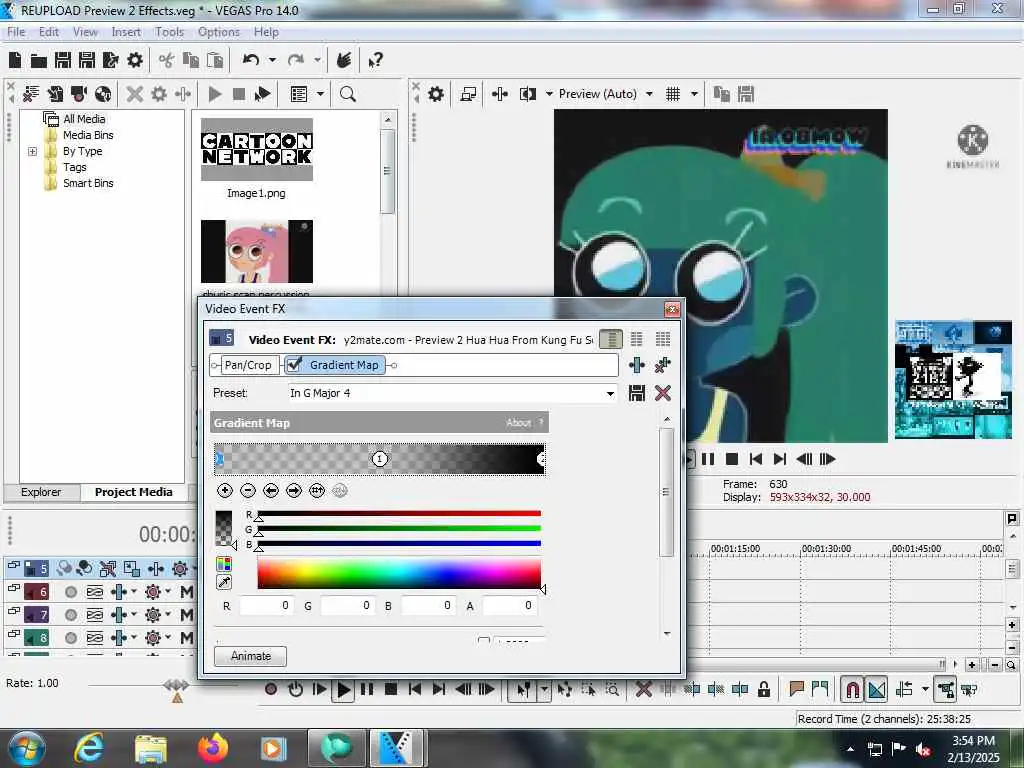Open the Insert menu

tap(125, 32)
